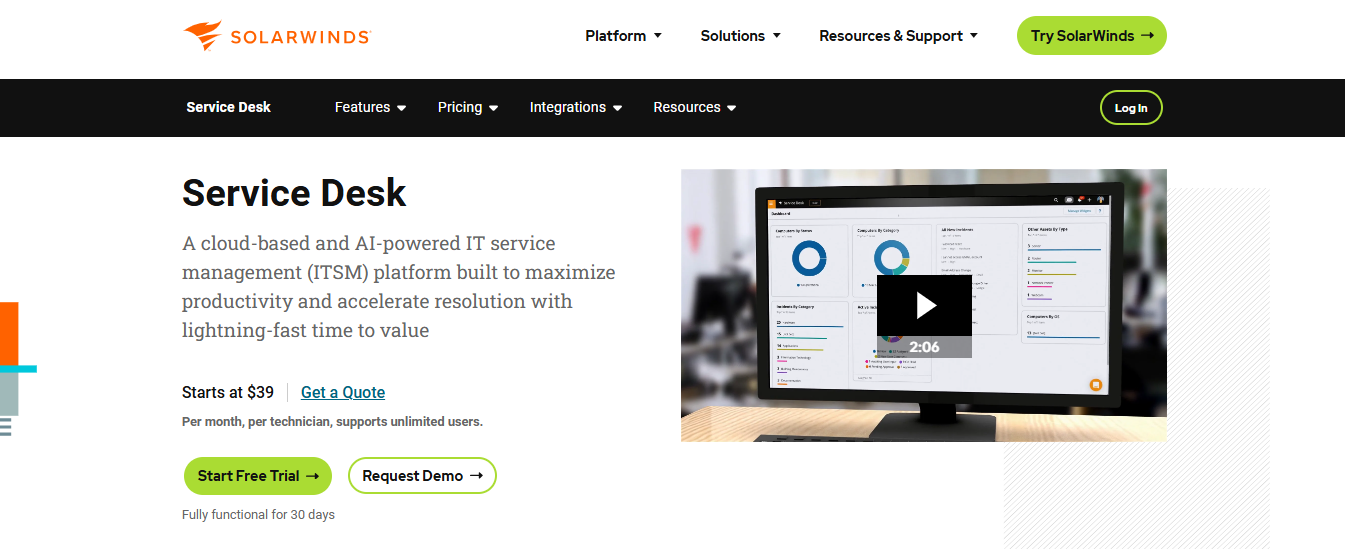Image resolution: width=1345 pixels, height=549 pixels.
Task: Click the 2:06 video duration label
Action: [x=924, y=347]
